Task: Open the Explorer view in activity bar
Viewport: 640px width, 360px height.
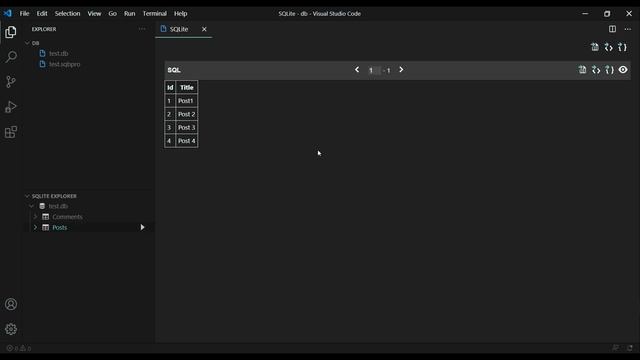Action: (x=11, y=32)
